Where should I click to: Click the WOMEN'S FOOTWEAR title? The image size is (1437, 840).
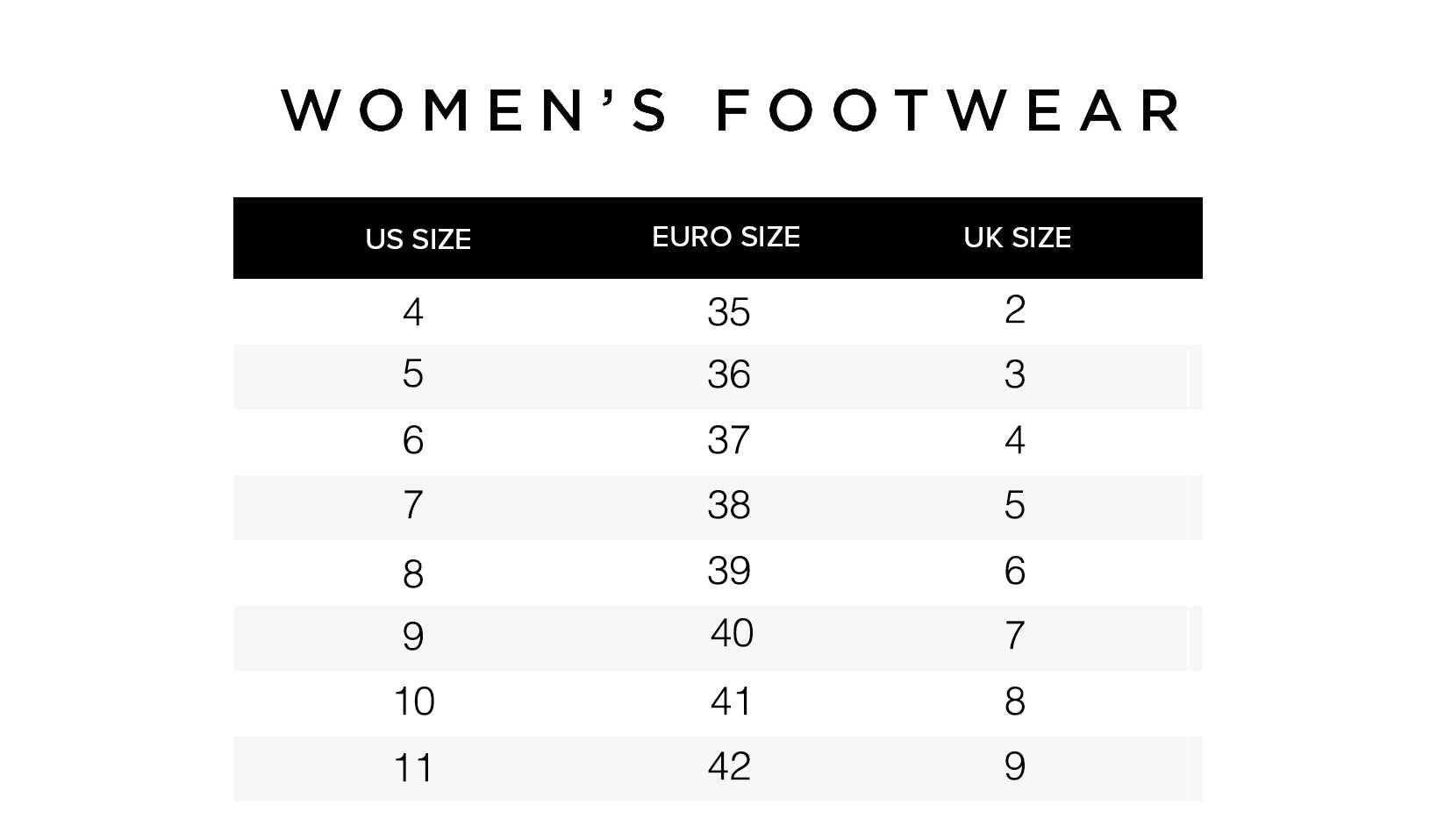(732, 110)
